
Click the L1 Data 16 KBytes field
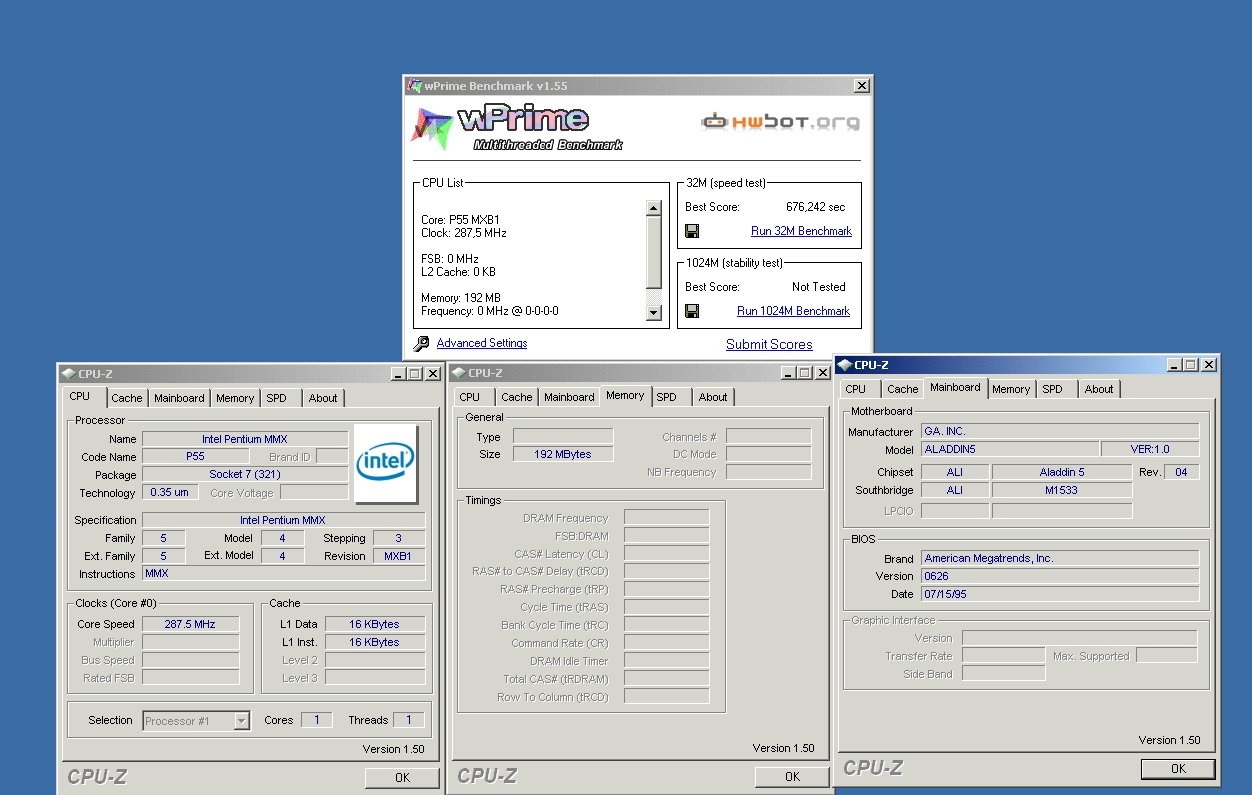pos(375,624)
